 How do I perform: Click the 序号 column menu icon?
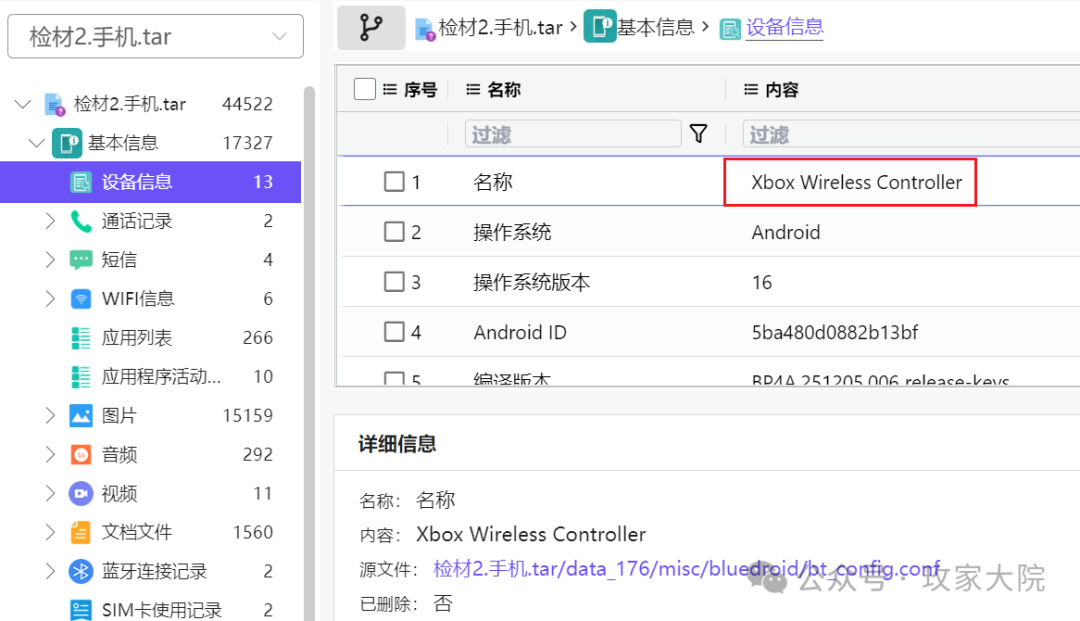[x=390, y=90]
